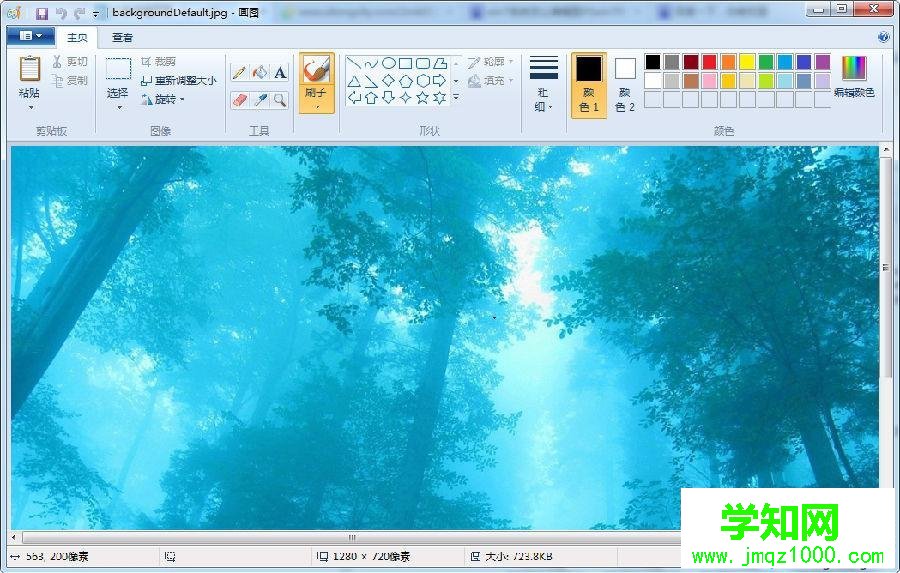900x573 pixels.
Task: Pick the yellow color swatch
Action: (x=747, y=61)
